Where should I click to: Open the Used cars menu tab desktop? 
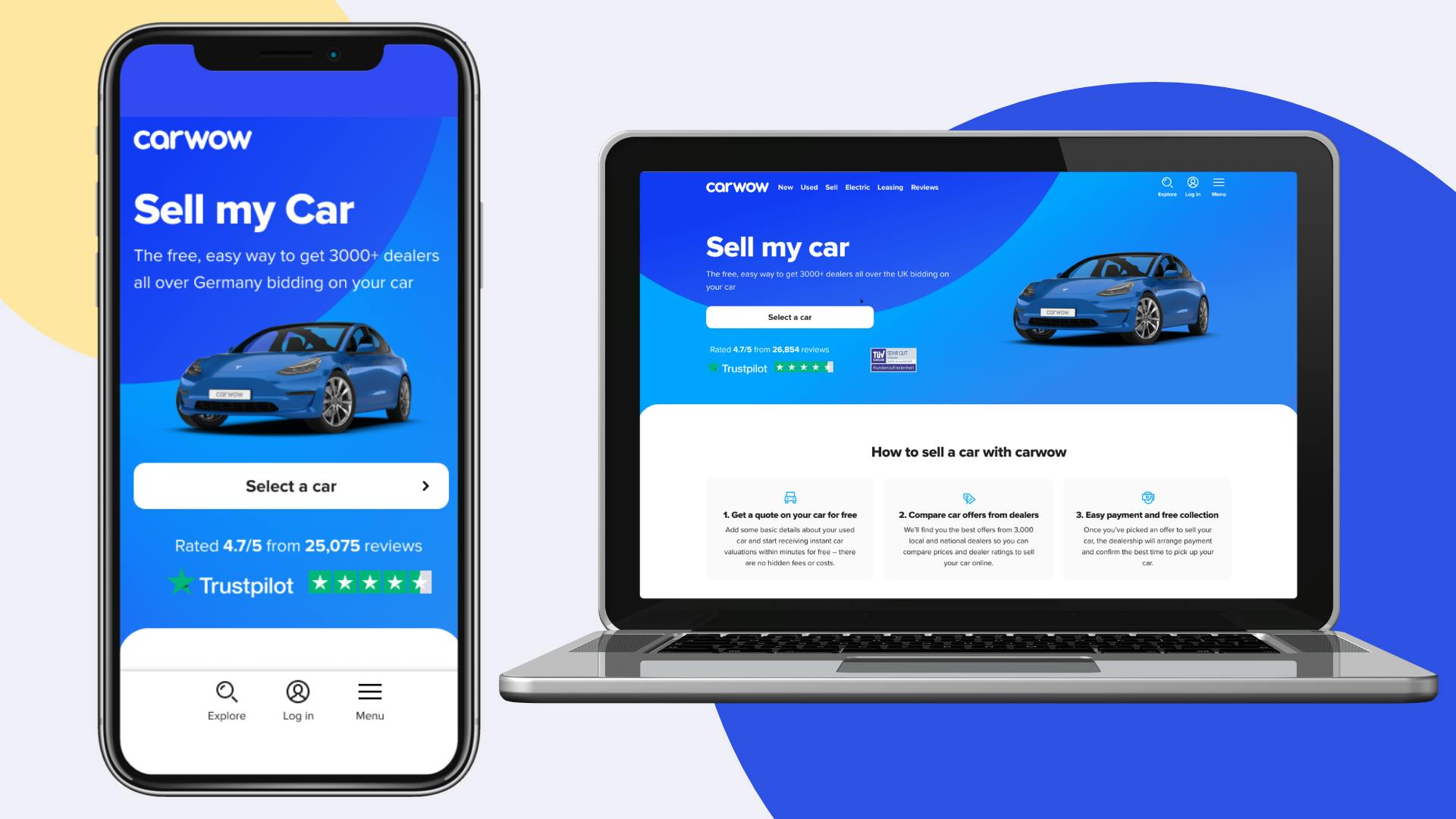pos(809,187)
